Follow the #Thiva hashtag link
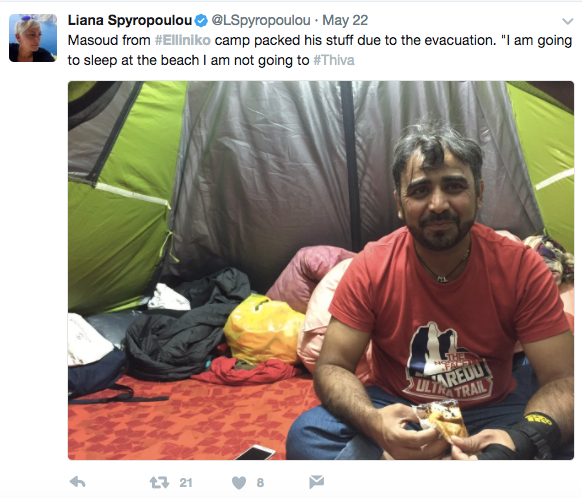This screenshot has width=582, height=498. (x=334, y=60)
